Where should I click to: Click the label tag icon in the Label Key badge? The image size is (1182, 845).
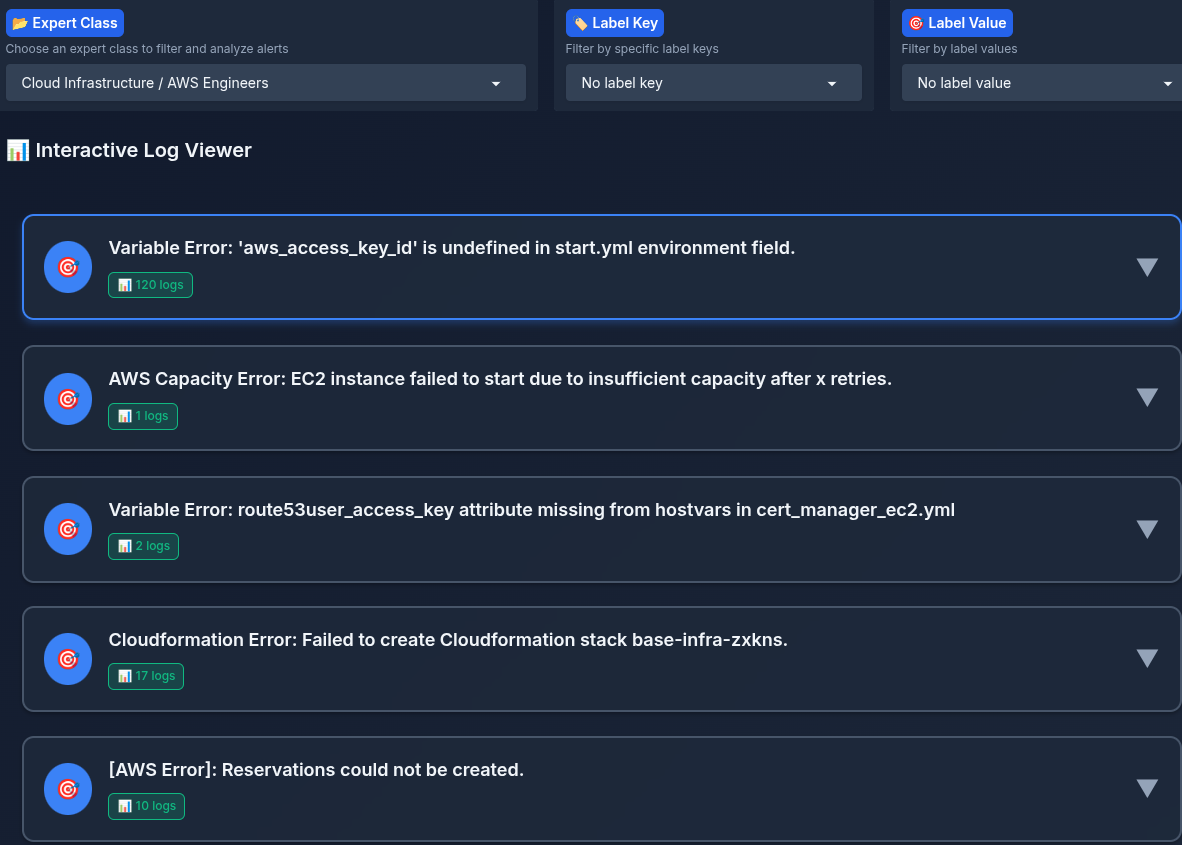tap(580, 22)
